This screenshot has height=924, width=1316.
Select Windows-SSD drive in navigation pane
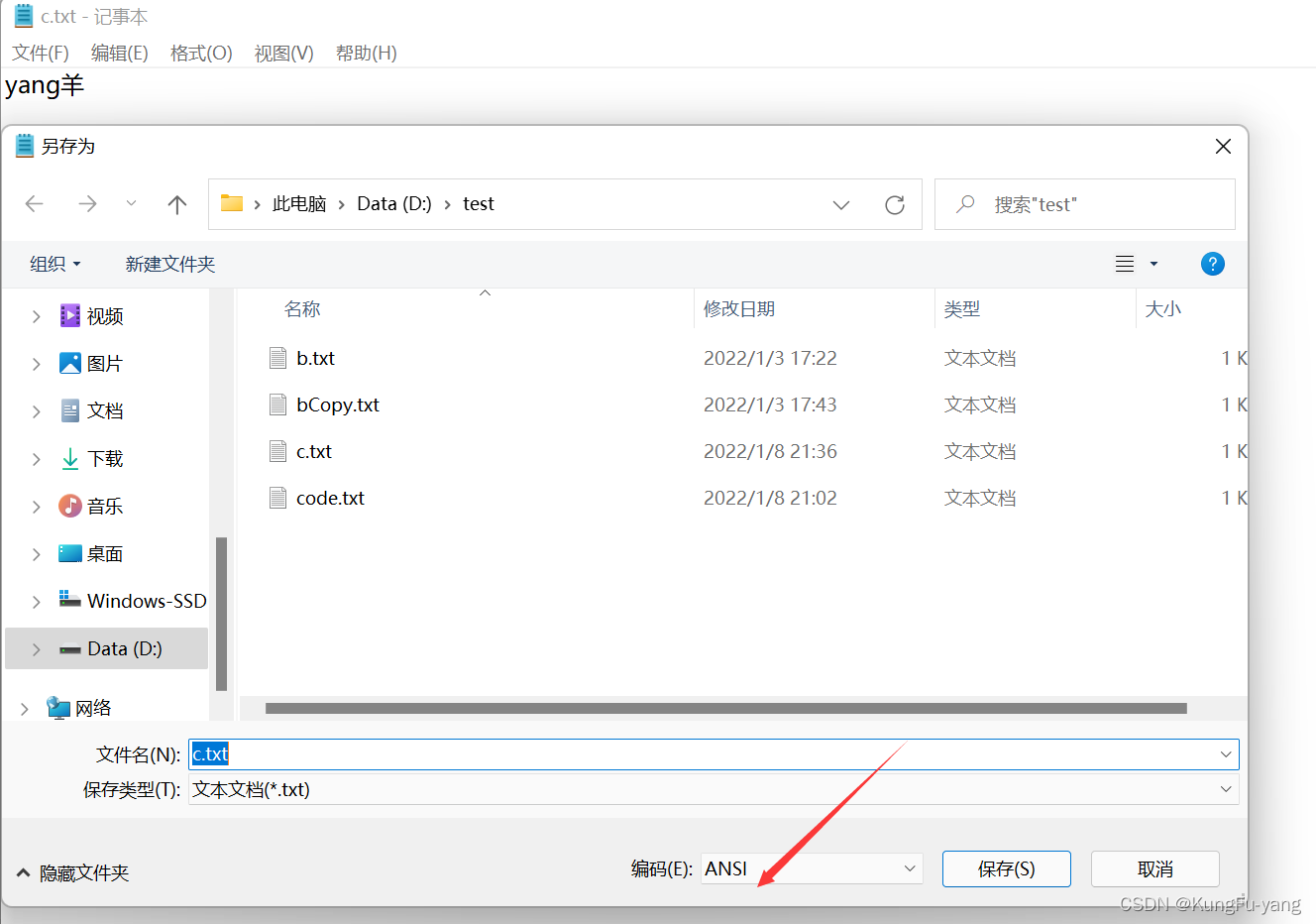147,601
